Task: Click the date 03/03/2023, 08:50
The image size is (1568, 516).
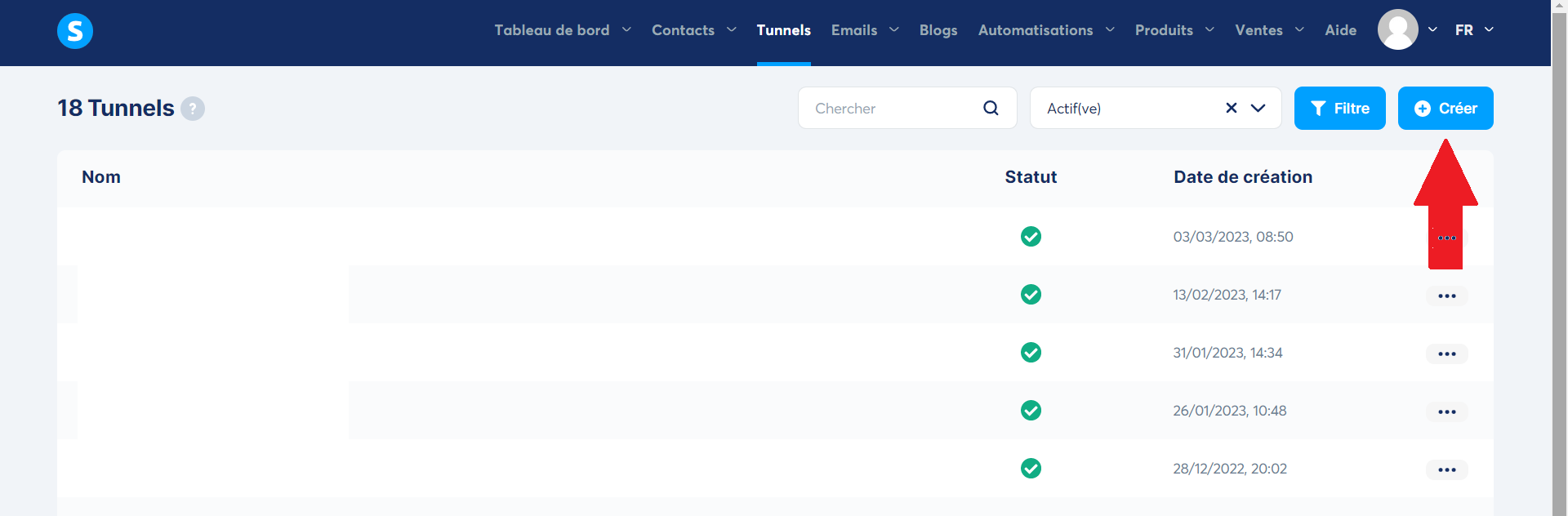Action: (x=1233, y=237)
